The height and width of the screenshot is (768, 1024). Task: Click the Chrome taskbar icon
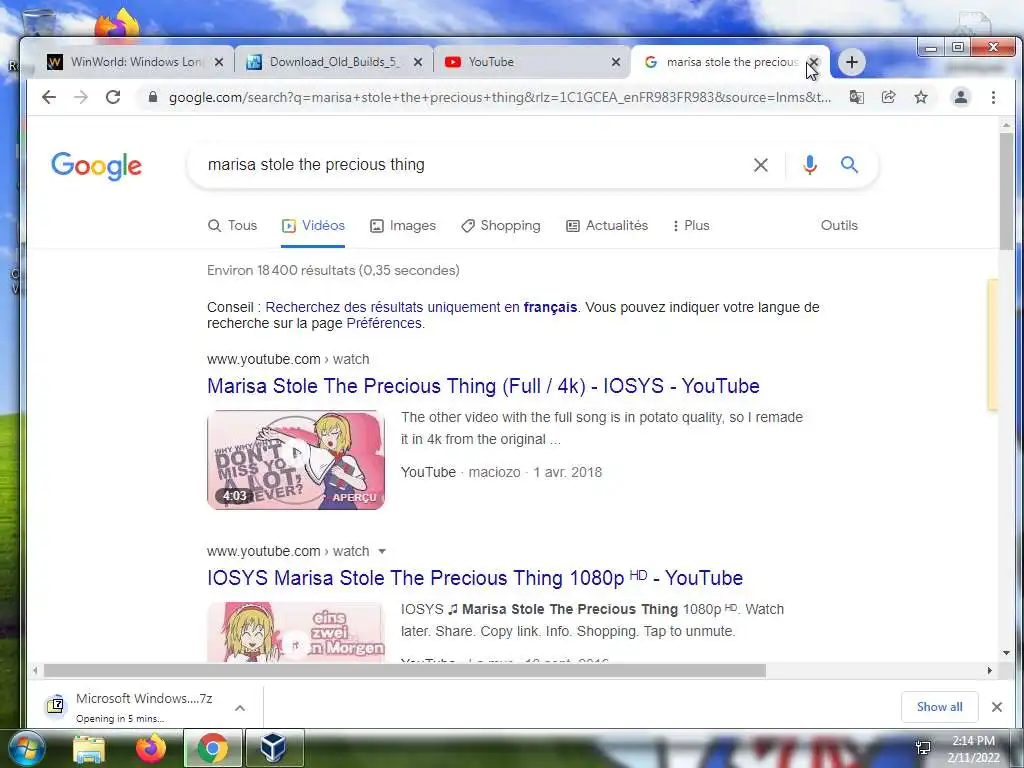212,748
